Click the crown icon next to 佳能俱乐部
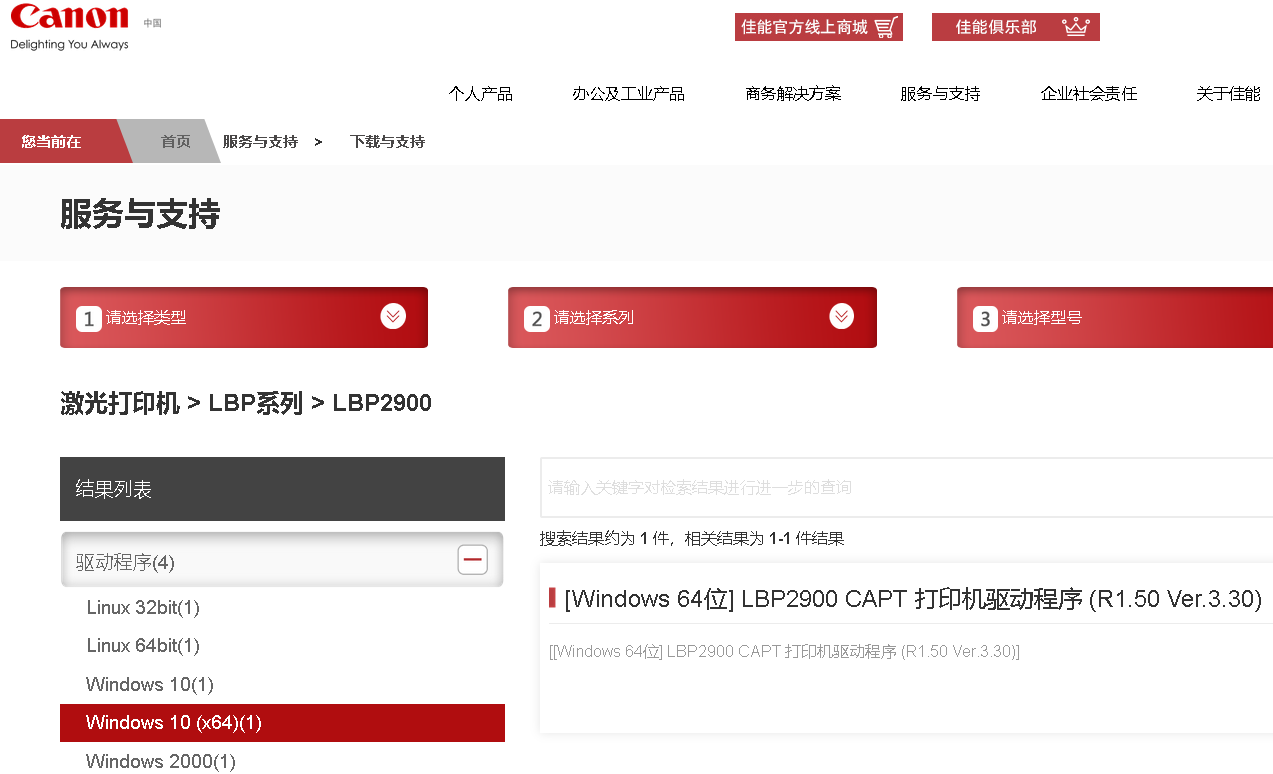1273x774 pixels. point(1076,26)
